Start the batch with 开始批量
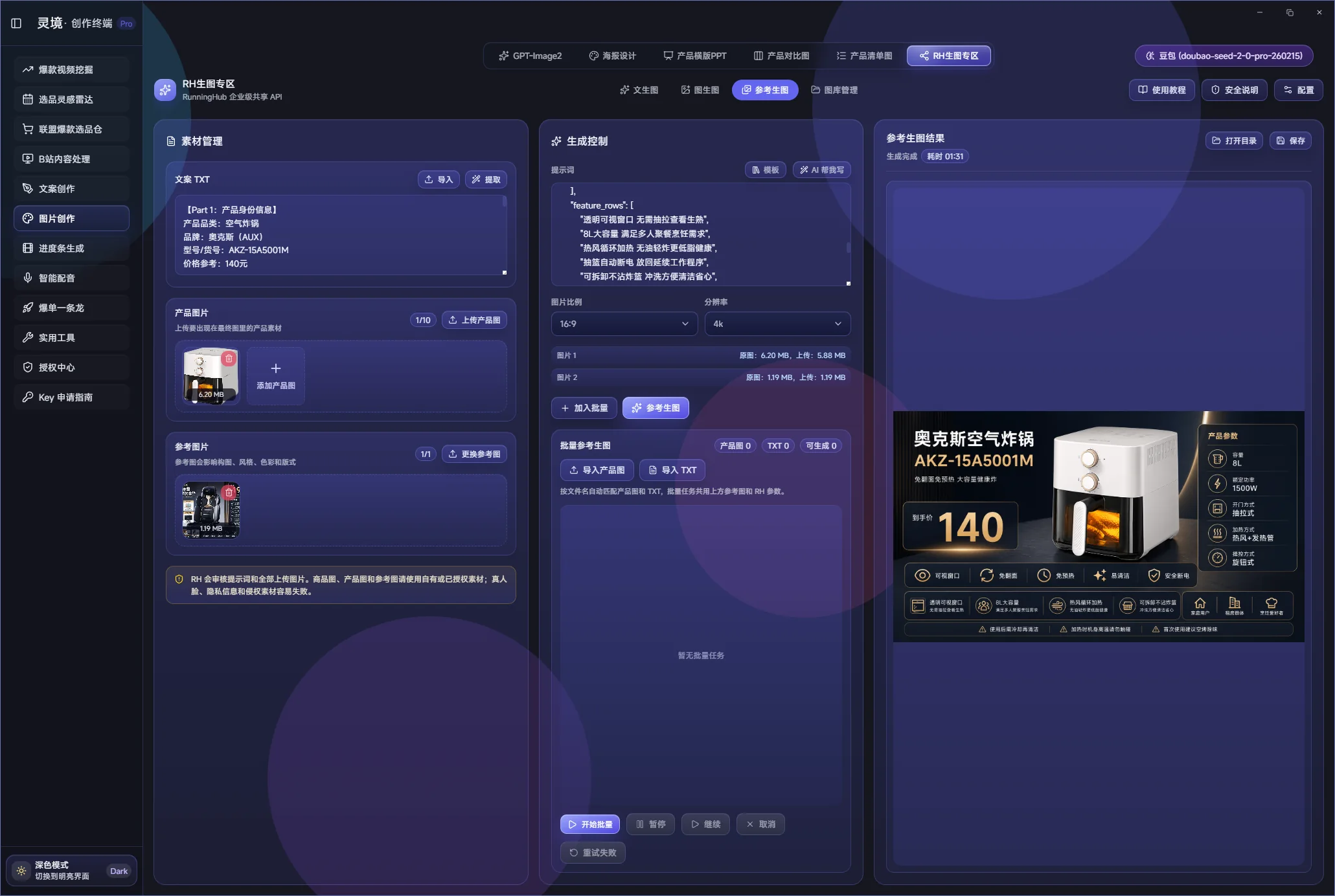The image size is (1335, 896). (590, 824)
